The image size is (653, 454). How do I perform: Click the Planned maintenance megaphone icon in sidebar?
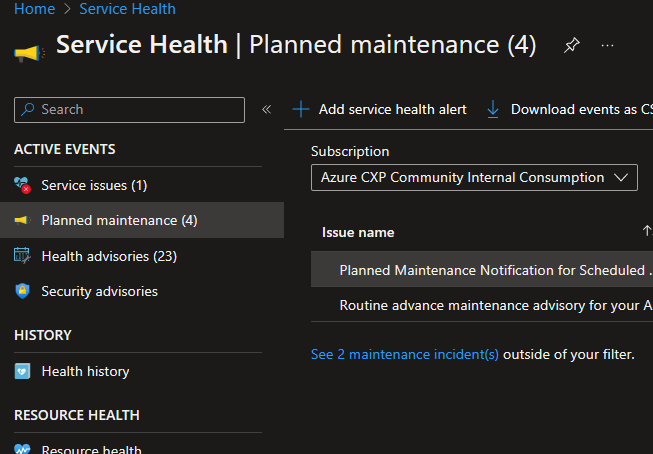(22, 220)
